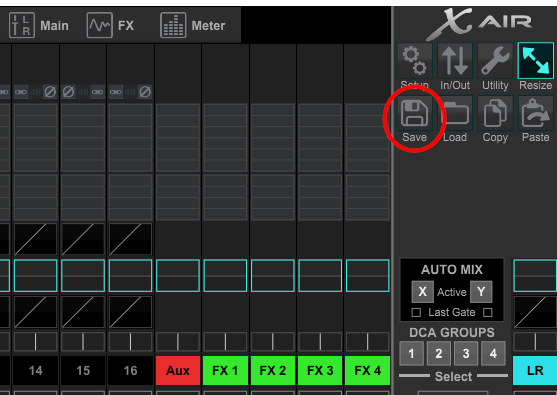Open the gate curve display of channel 14
The image size is (557, 395).
tap(35, 239)
